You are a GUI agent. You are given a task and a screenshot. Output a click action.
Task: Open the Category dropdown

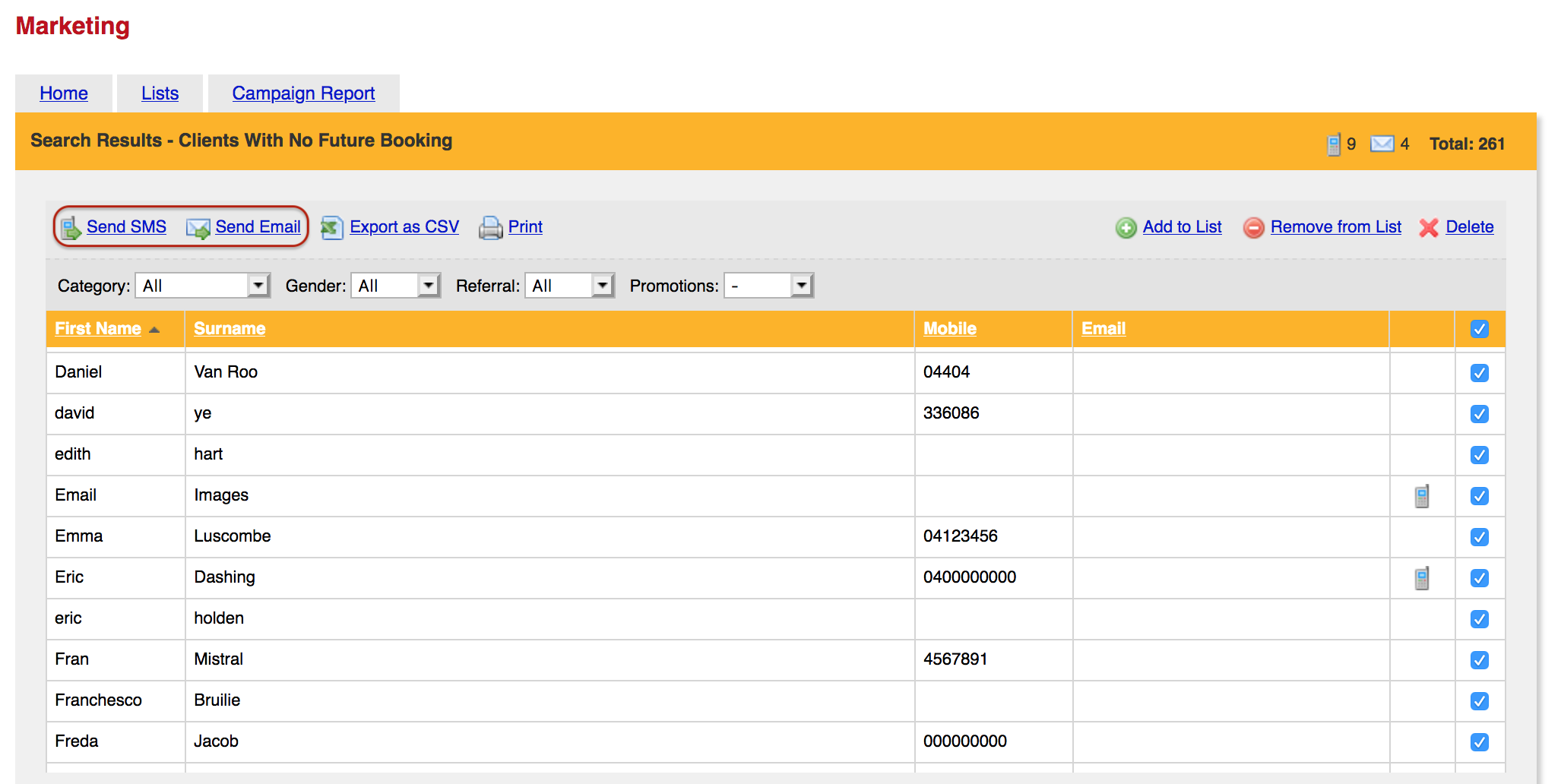tap(203, 286)
